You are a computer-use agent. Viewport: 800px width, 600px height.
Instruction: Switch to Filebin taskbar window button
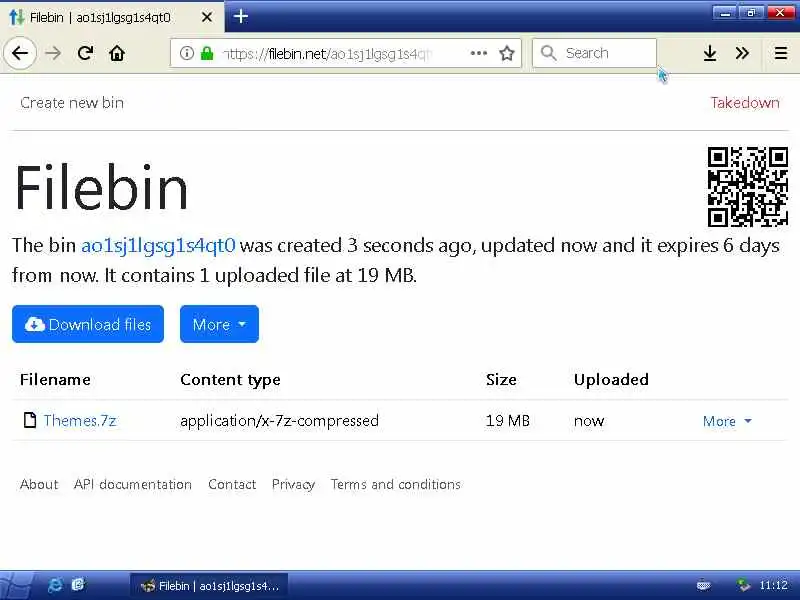(x=209, y=586)
